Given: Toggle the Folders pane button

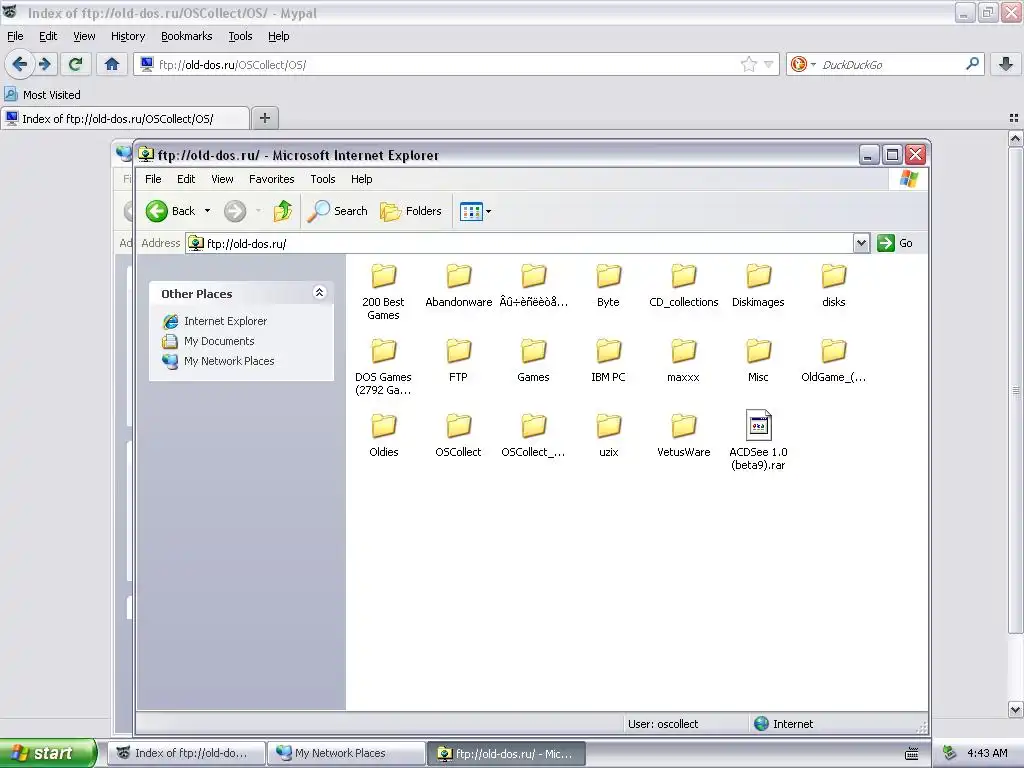Looking at the screenshot, I should coord(411,211).
